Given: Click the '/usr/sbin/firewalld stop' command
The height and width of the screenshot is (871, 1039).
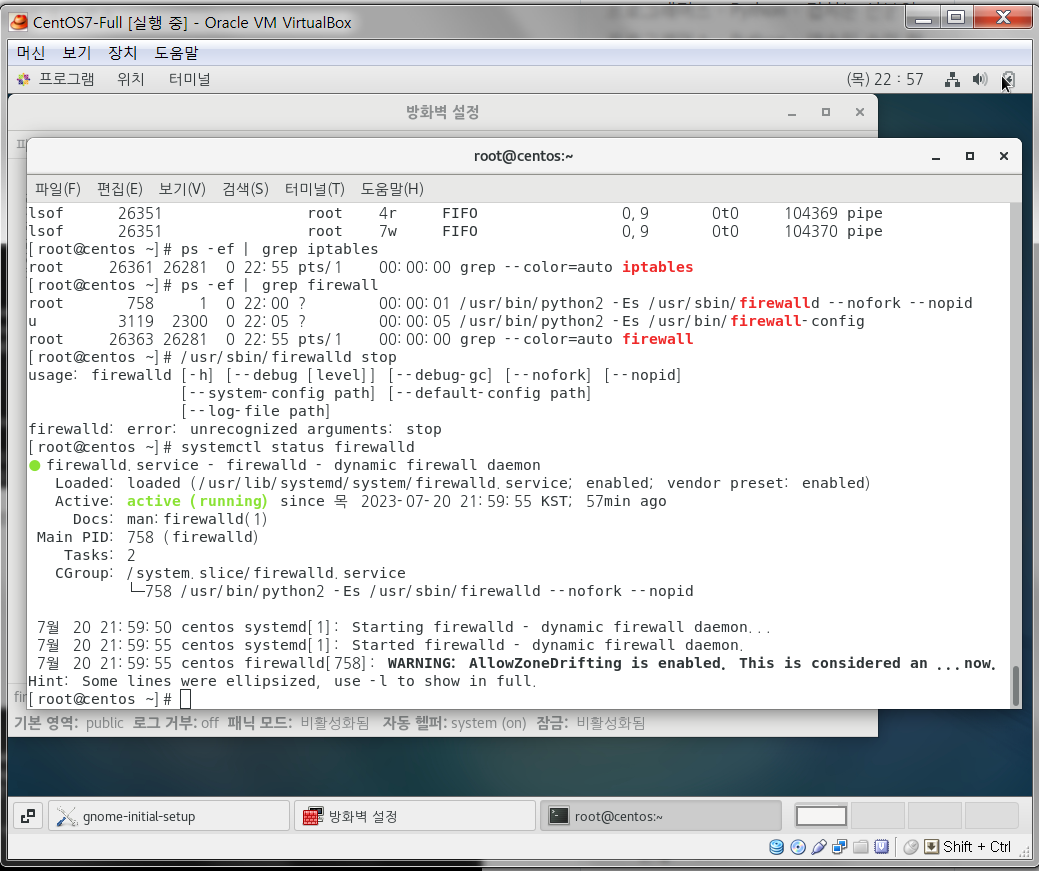Looking at the screenshot, I should click(289, 357).
